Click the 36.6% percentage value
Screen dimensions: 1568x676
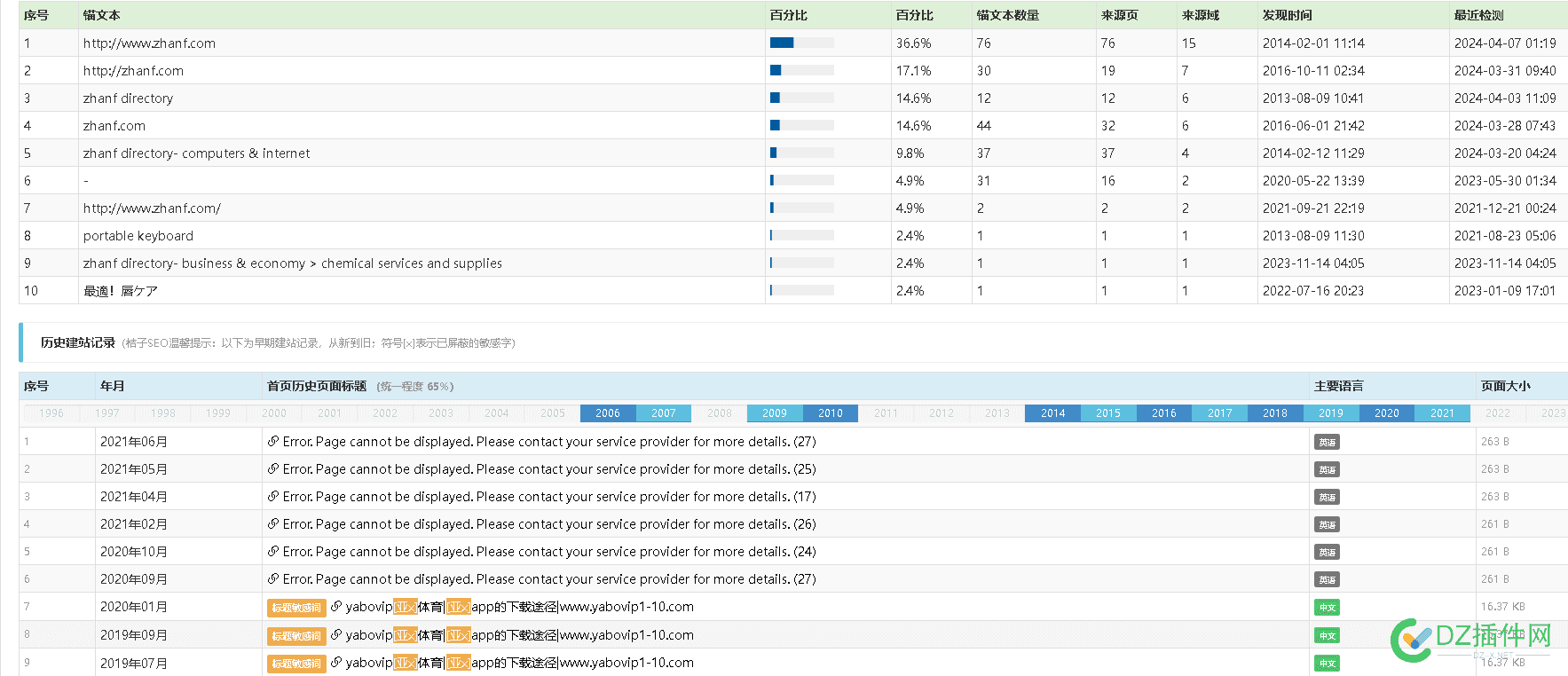pos(914,43)
